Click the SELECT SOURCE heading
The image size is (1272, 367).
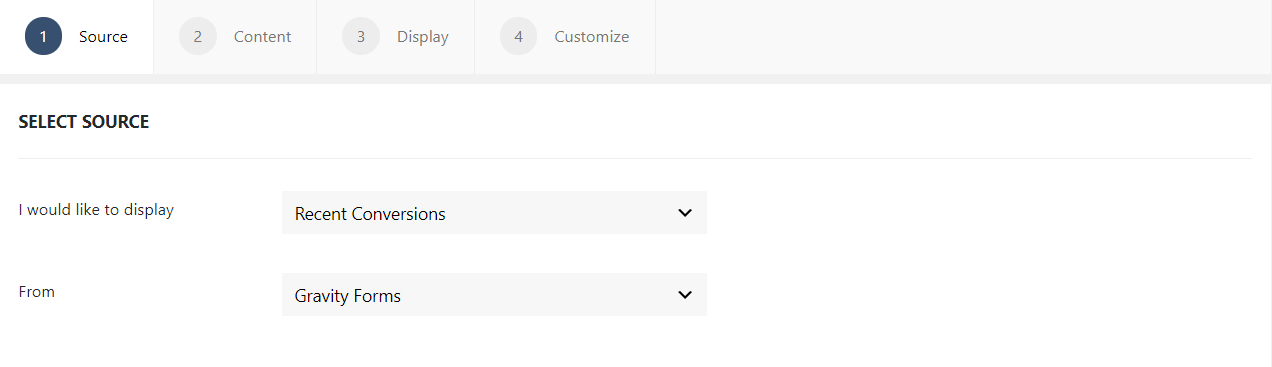[84, 122]
